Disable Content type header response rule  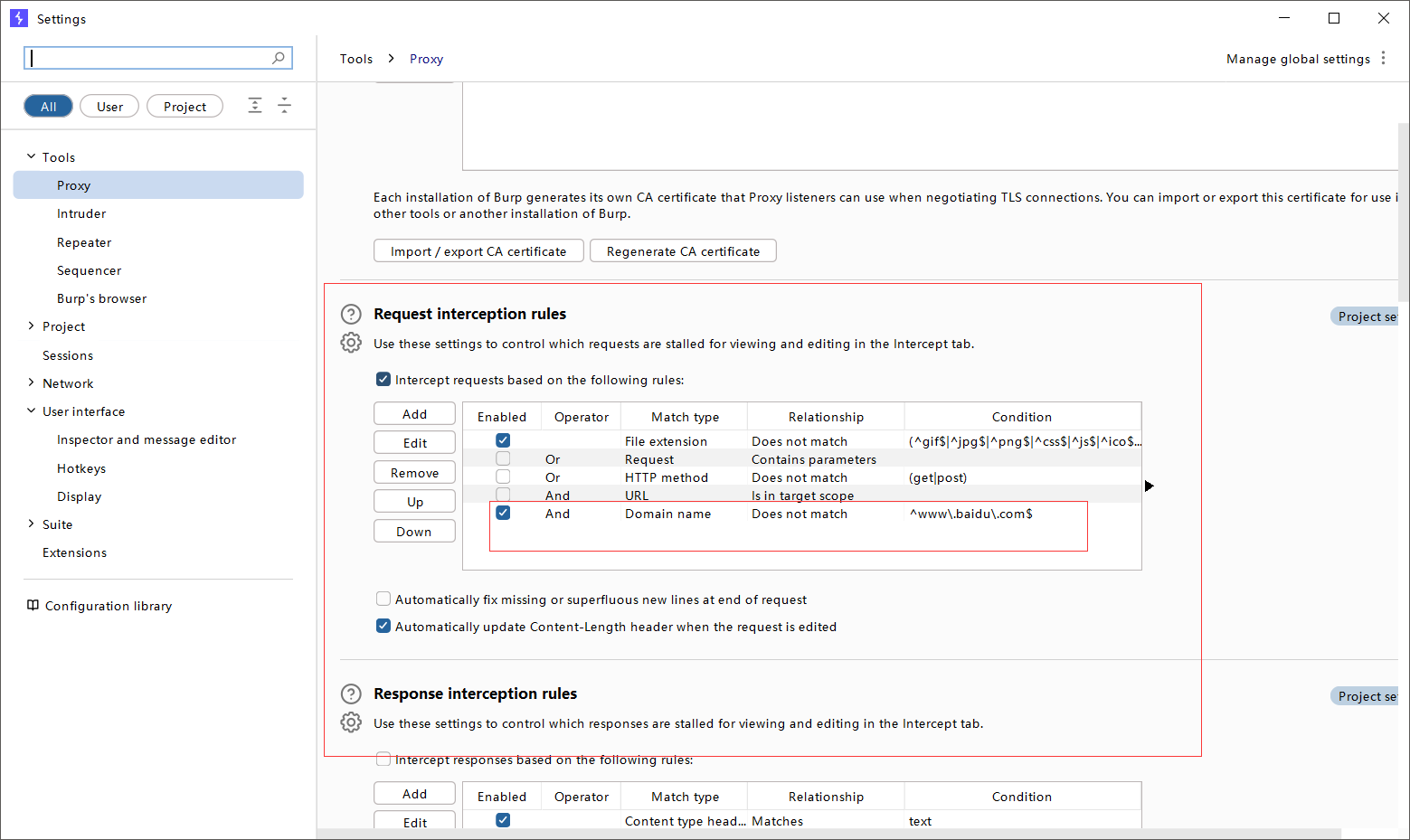tap(503, 820)
